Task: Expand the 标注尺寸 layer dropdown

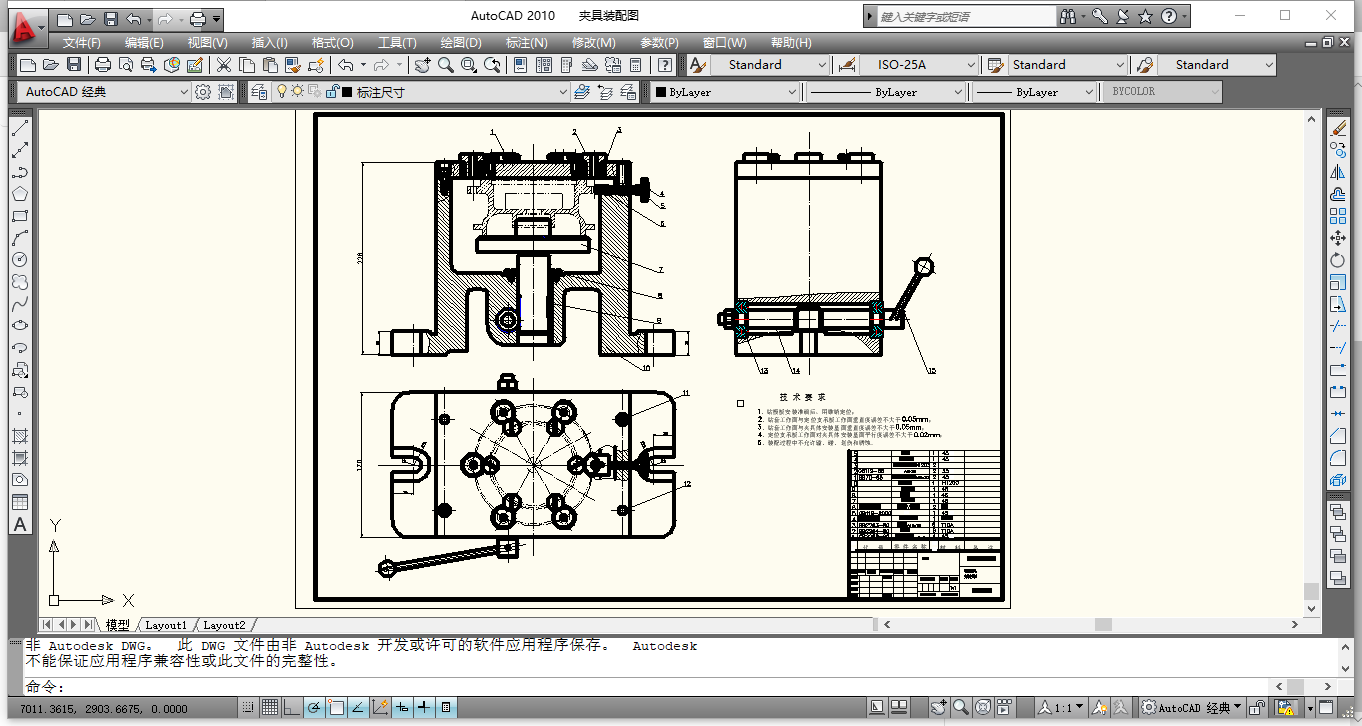Action: [x=562, y=92]
